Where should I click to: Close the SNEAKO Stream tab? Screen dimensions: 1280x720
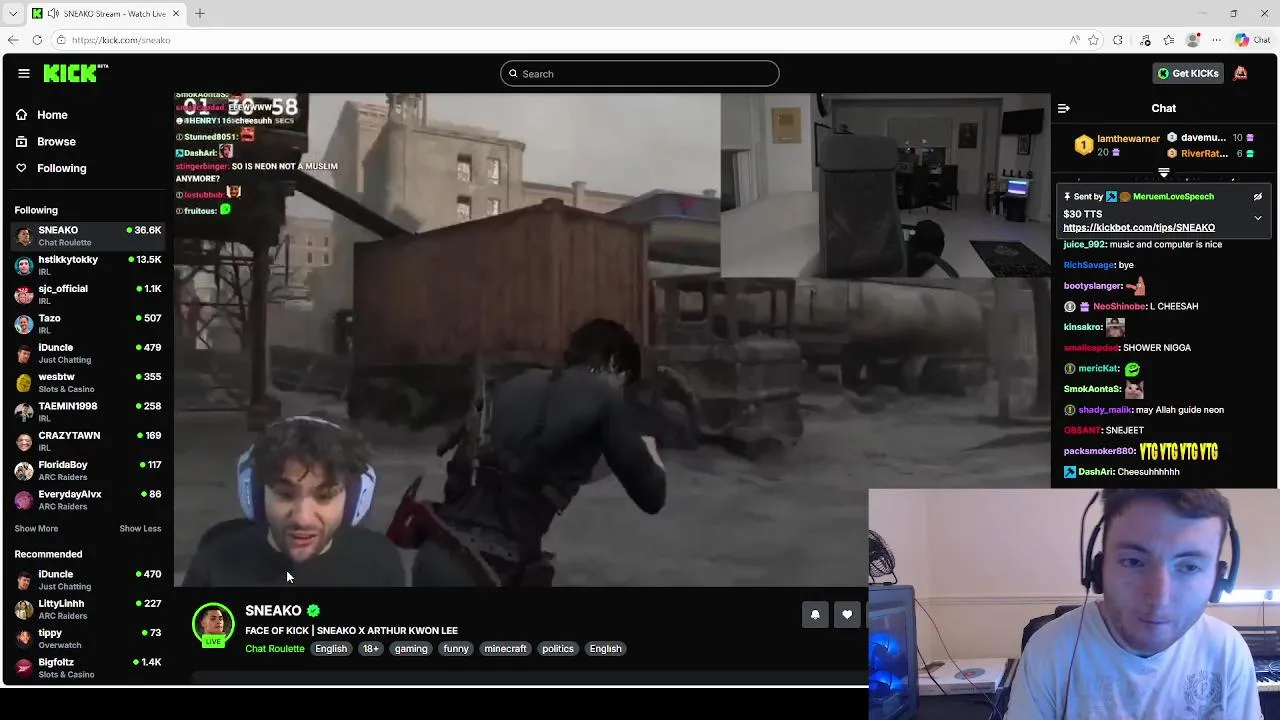point(176,14)
